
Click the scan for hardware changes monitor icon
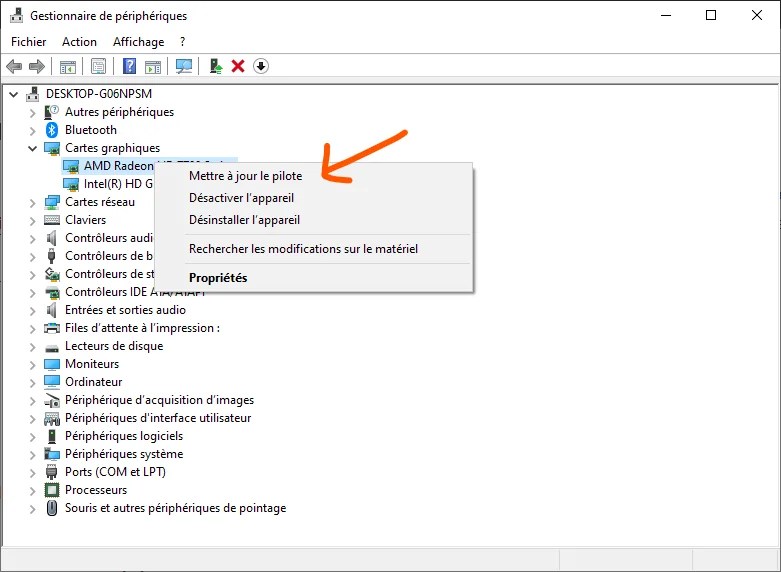[x=184, y=66]
